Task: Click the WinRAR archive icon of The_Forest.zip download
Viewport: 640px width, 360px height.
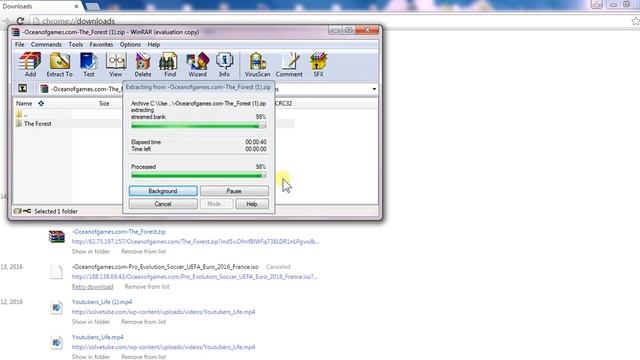Action: (56, 237)
